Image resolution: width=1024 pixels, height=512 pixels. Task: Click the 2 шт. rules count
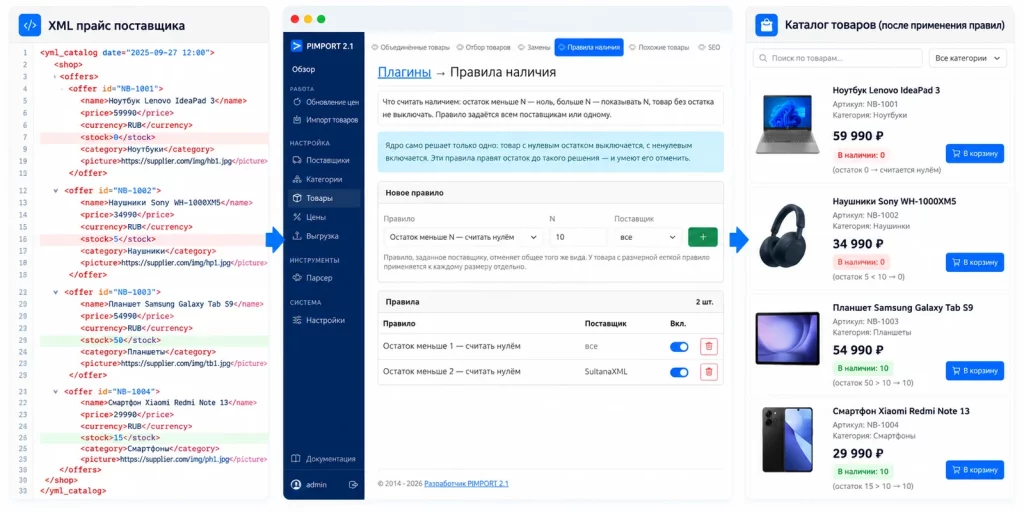coord(705,302)
